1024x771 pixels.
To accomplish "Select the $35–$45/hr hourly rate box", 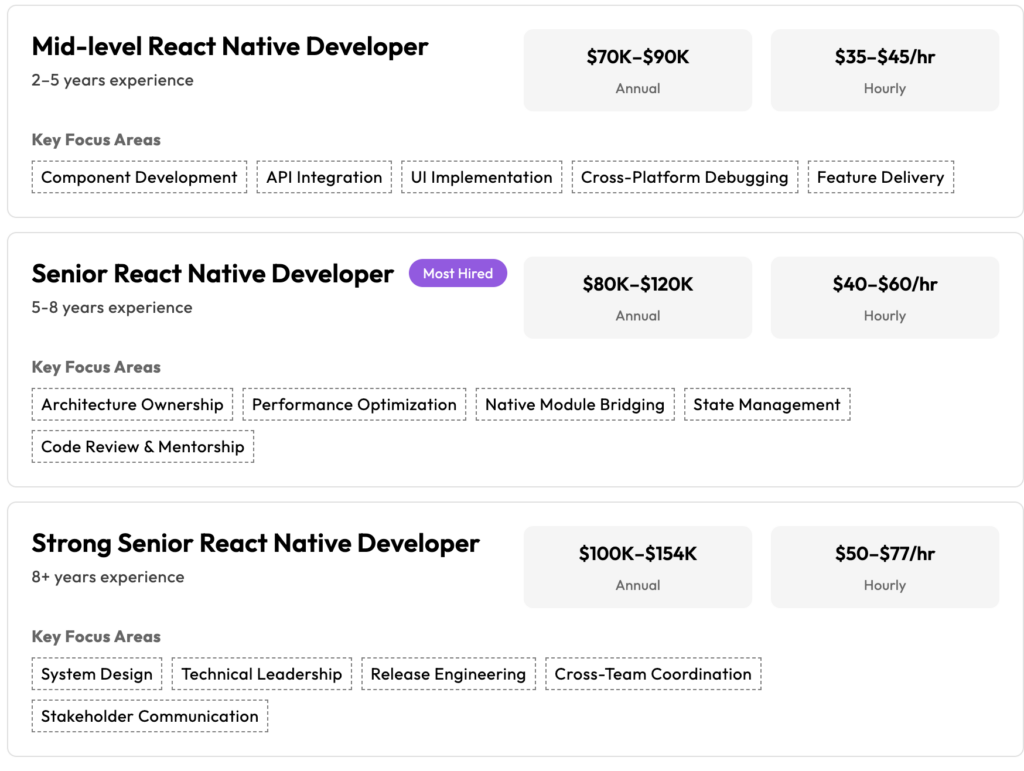I will [x=884, y=70].
